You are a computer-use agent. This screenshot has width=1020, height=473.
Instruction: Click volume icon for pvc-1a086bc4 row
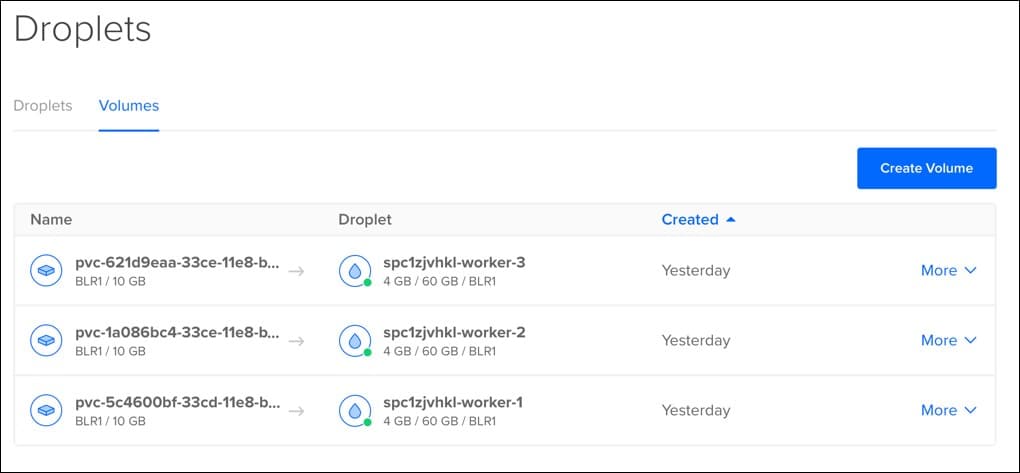[x=46, y=340]
